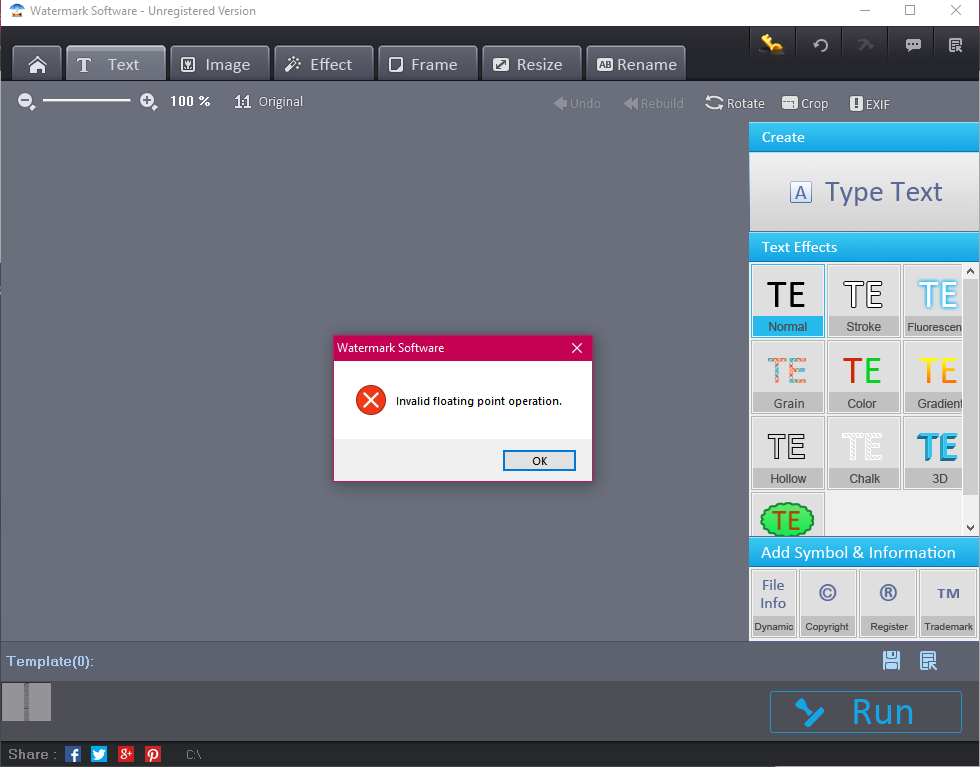This screenshot has width=980, height=767.
Task: Click the Add Symbol & Information header
Action: (864, 553)
